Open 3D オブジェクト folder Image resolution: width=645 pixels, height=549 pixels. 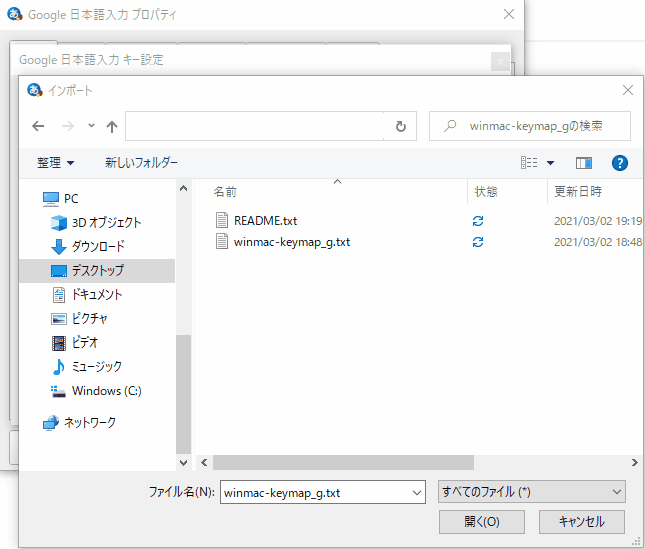pos(96,223)
